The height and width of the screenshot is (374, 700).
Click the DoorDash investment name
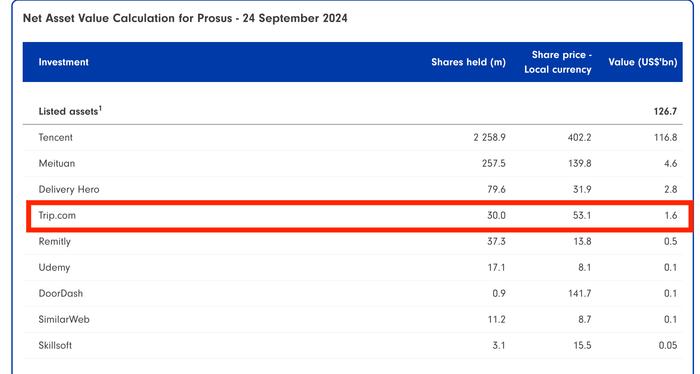[x=61, y=293]
